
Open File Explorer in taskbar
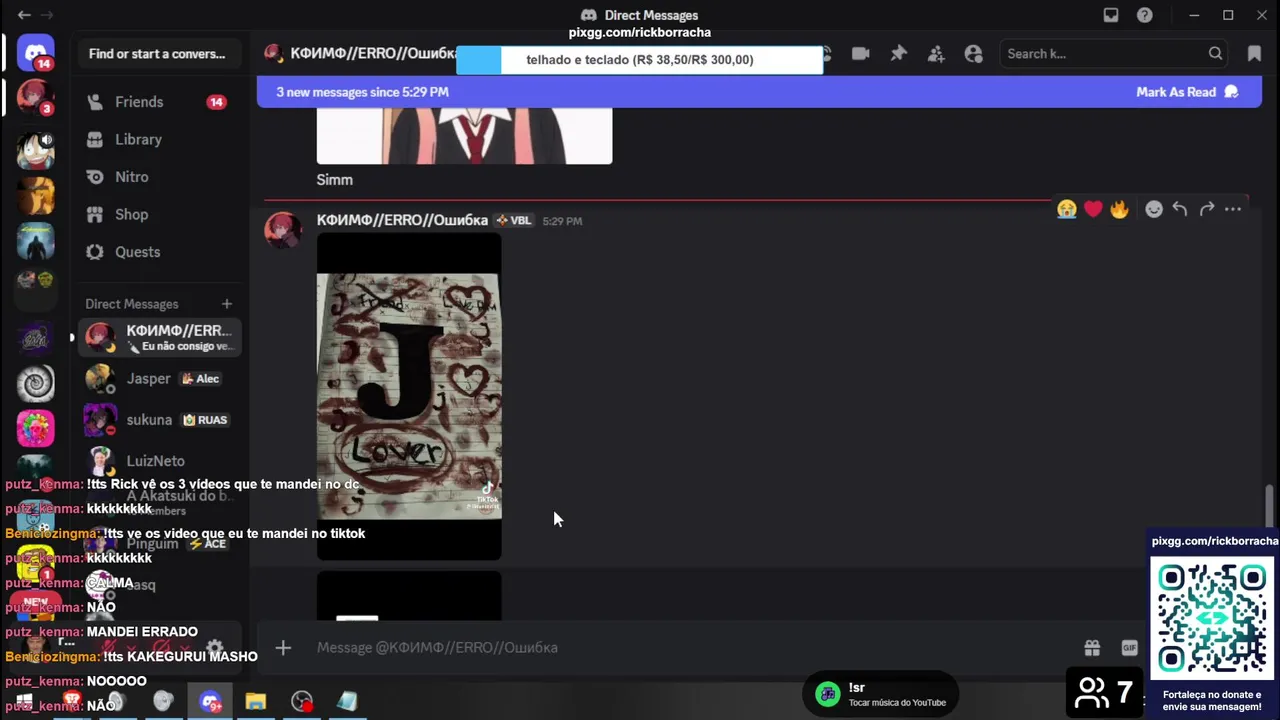click(x=256, y=702)
